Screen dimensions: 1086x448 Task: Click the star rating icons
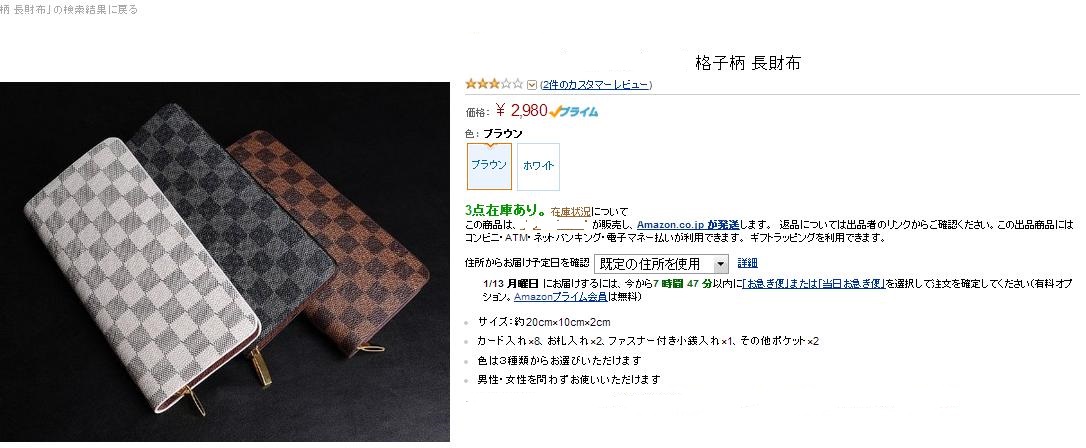pyautogui.click(x=495, y=84)
